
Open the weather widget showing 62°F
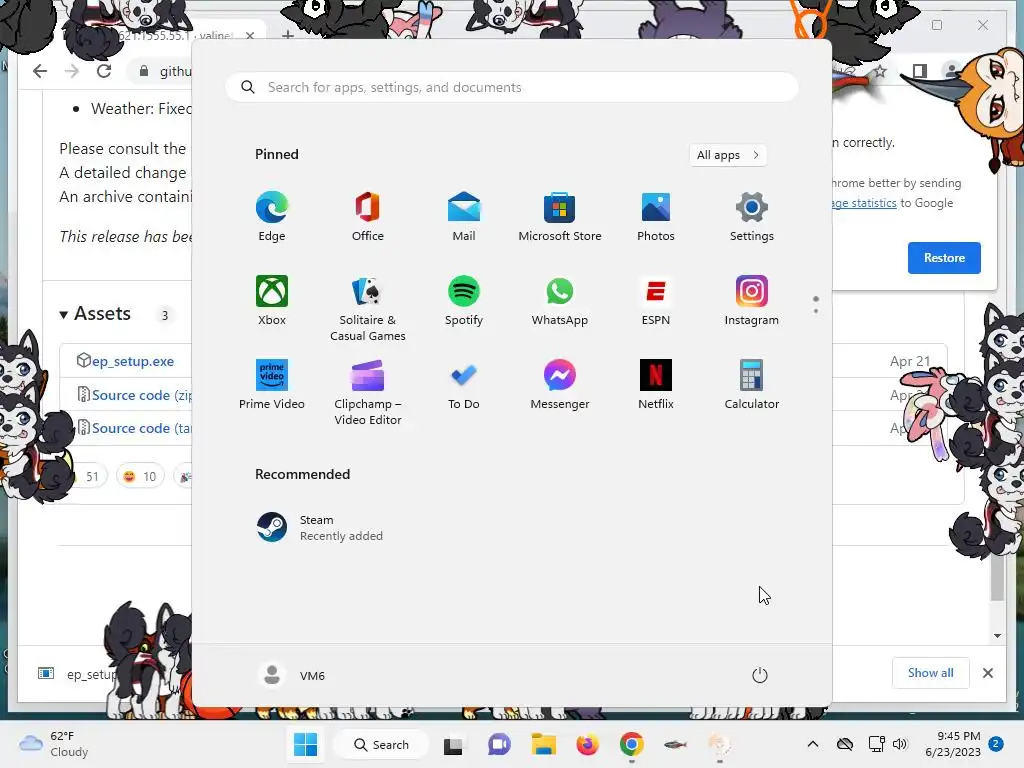[54, 744]
